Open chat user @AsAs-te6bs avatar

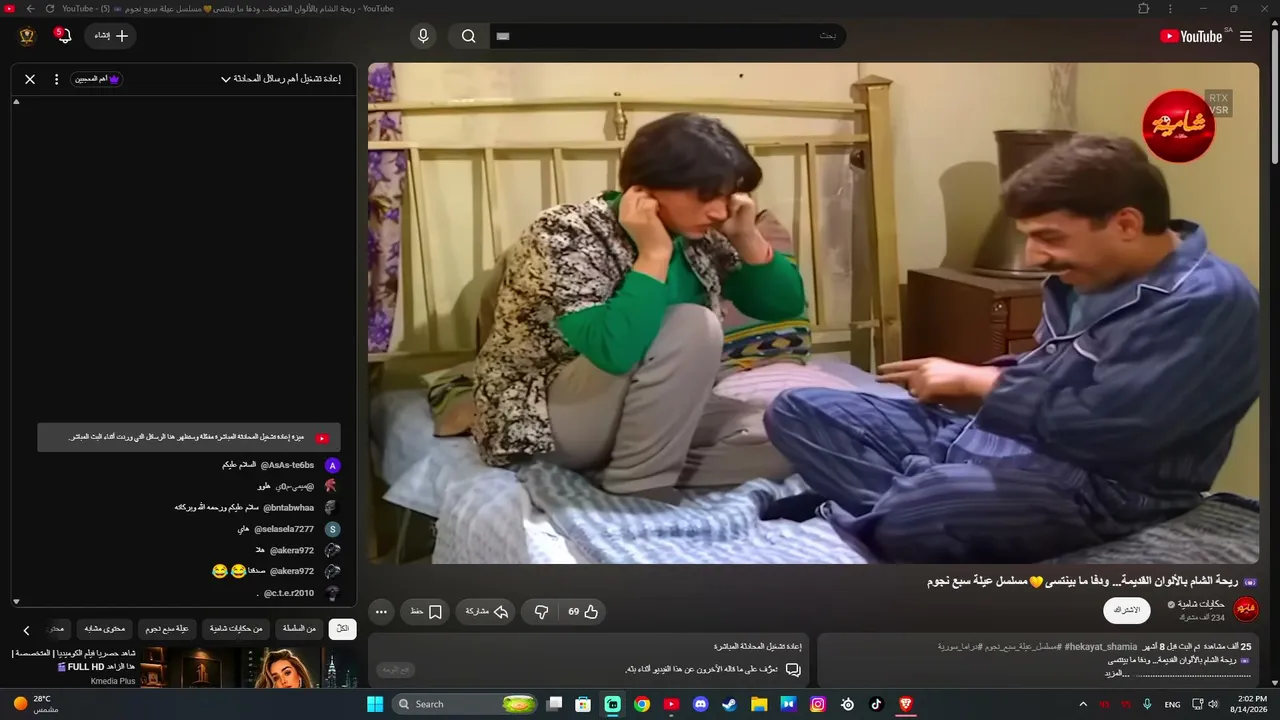[x=333, y=465]
